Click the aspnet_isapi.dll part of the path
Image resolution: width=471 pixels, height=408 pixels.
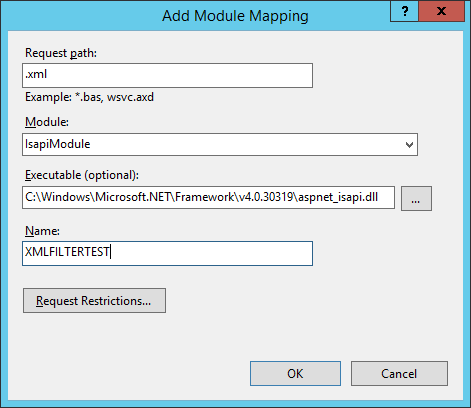coord(338,197)
